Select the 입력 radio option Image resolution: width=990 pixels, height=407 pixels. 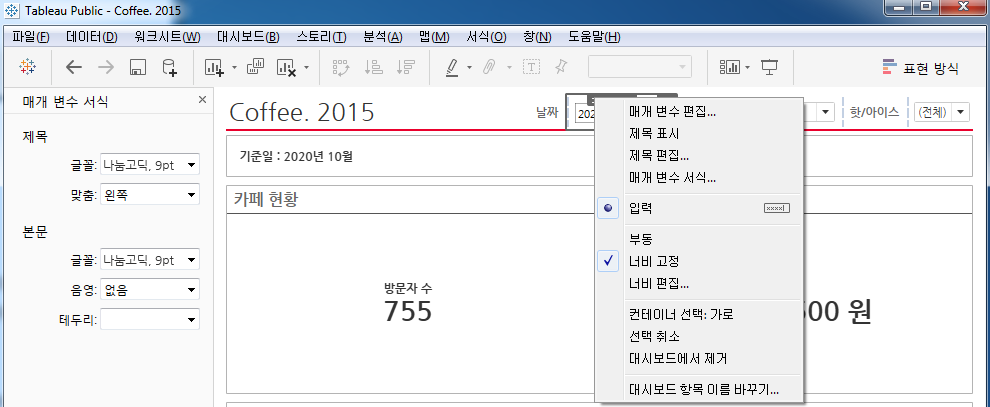(x=699, y=209)
